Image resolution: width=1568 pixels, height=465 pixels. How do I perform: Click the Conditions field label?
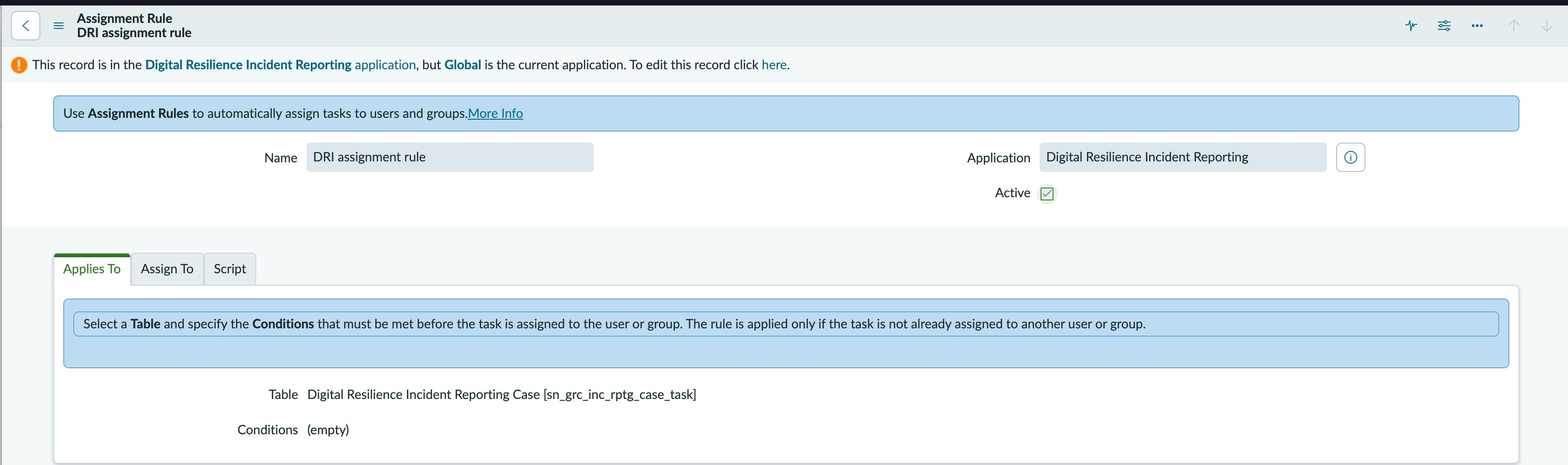(x=267, y=430)
